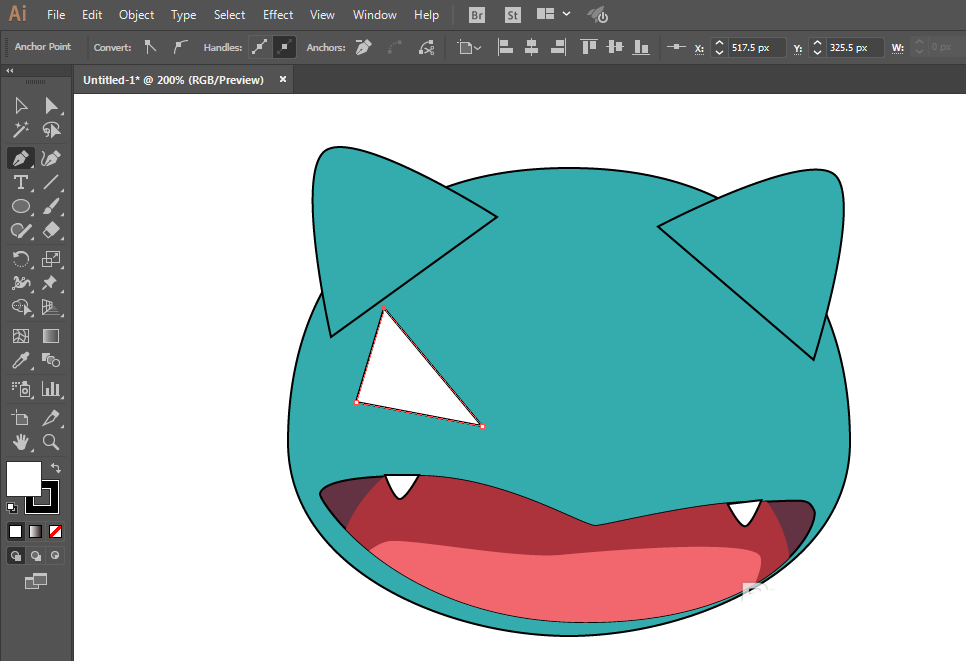Viewport: 966px width, 661px height.
Task: Switch to the Hand tool
Action: click(x=20, y=441)
